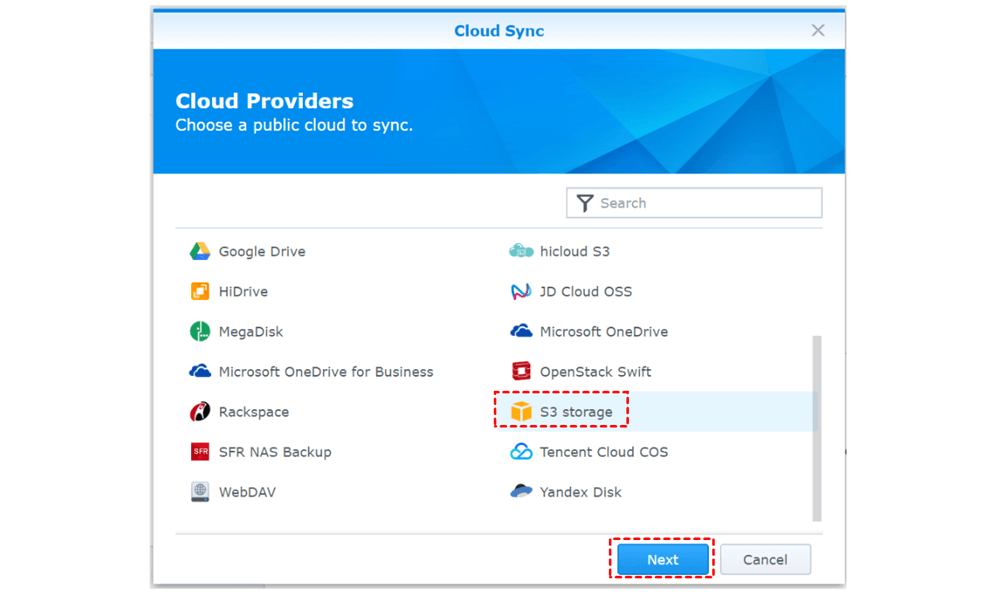This screenshot has width=1000, height=600.
Task: Select the Rackspace icon
Action: [x=200, y=412]
